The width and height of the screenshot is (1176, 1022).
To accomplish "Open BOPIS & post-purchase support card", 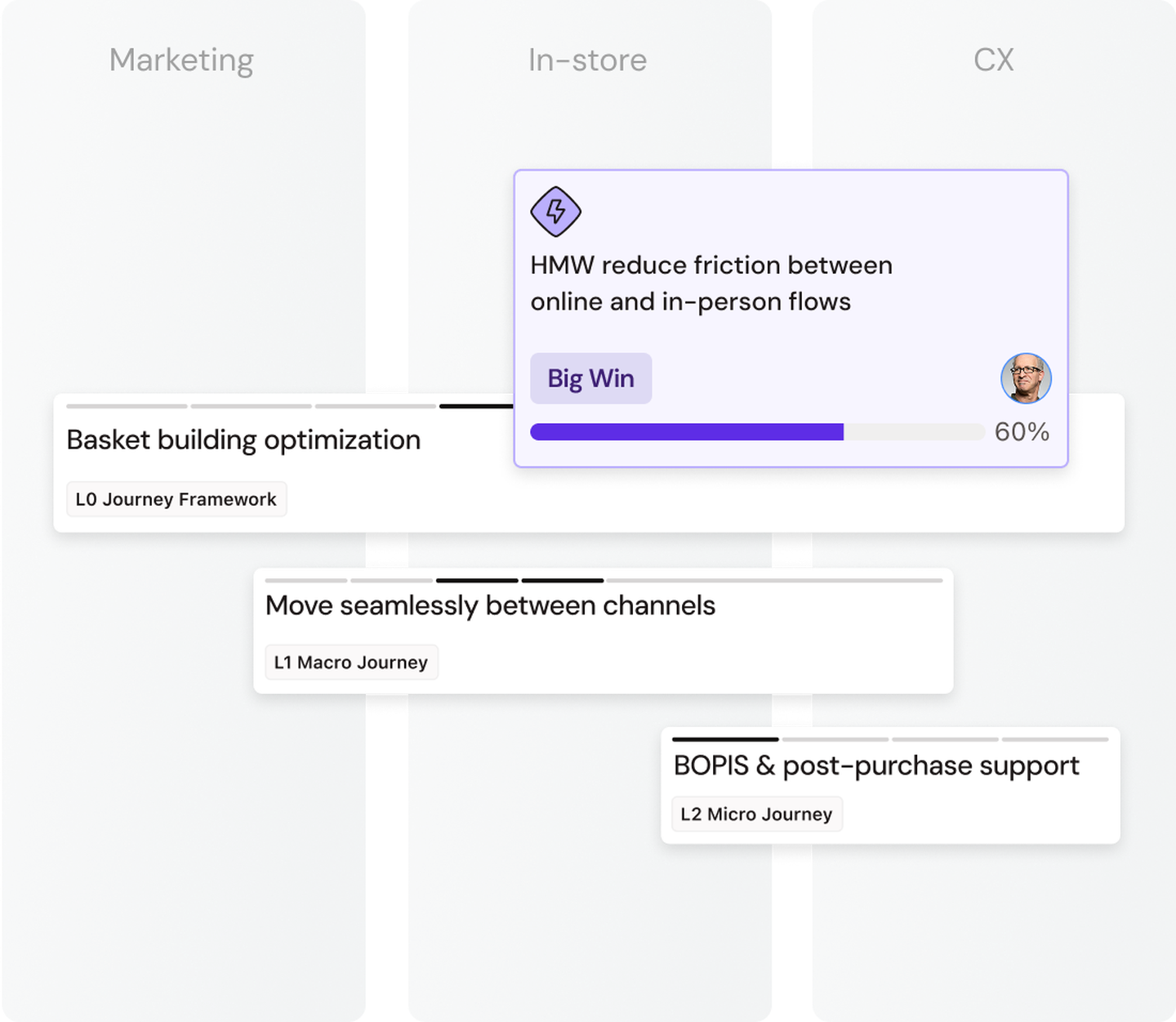I will pos(876,765).
